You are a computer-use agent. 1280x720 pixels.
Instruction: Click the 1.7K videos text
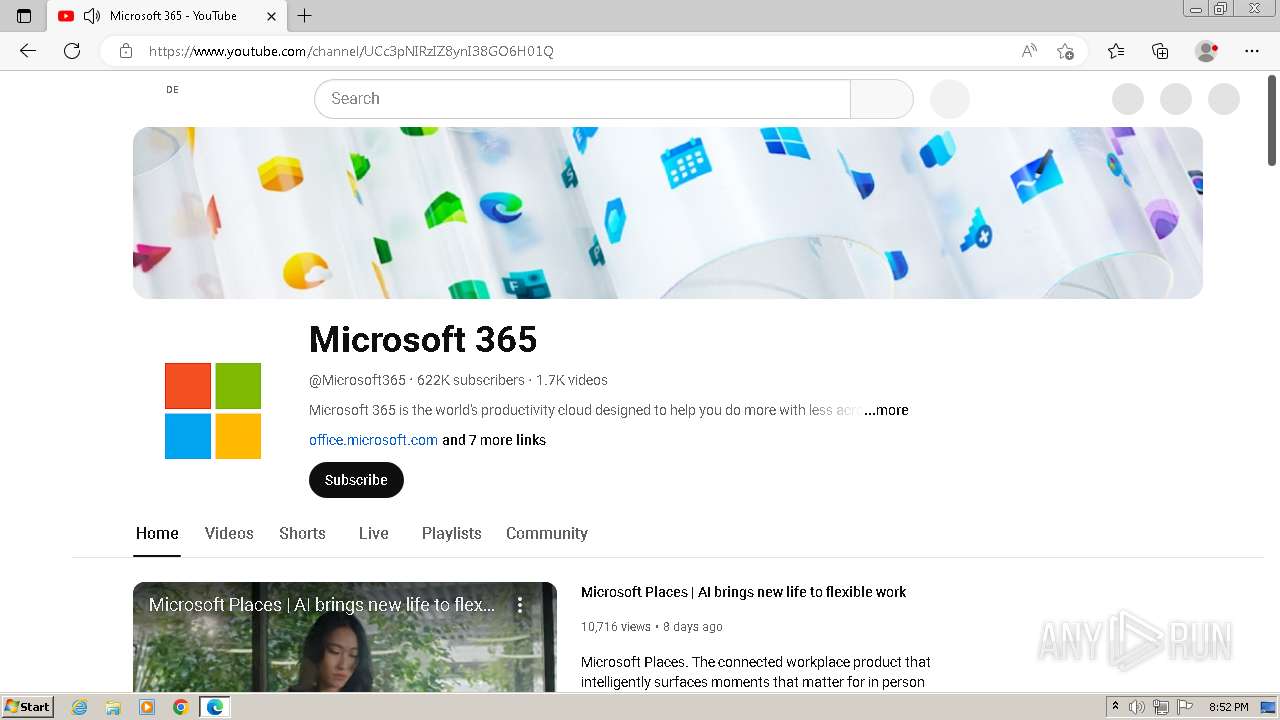[x=572, y=380]
